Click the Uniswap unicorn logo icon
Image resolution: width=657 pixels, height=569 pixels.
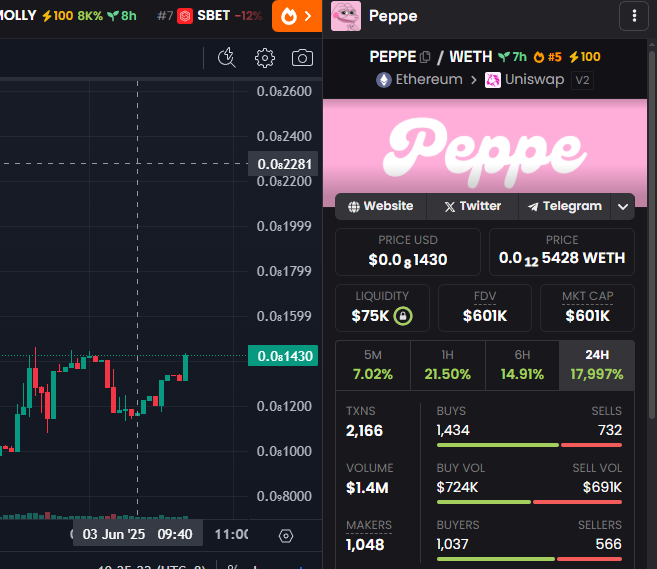[493, 80]
